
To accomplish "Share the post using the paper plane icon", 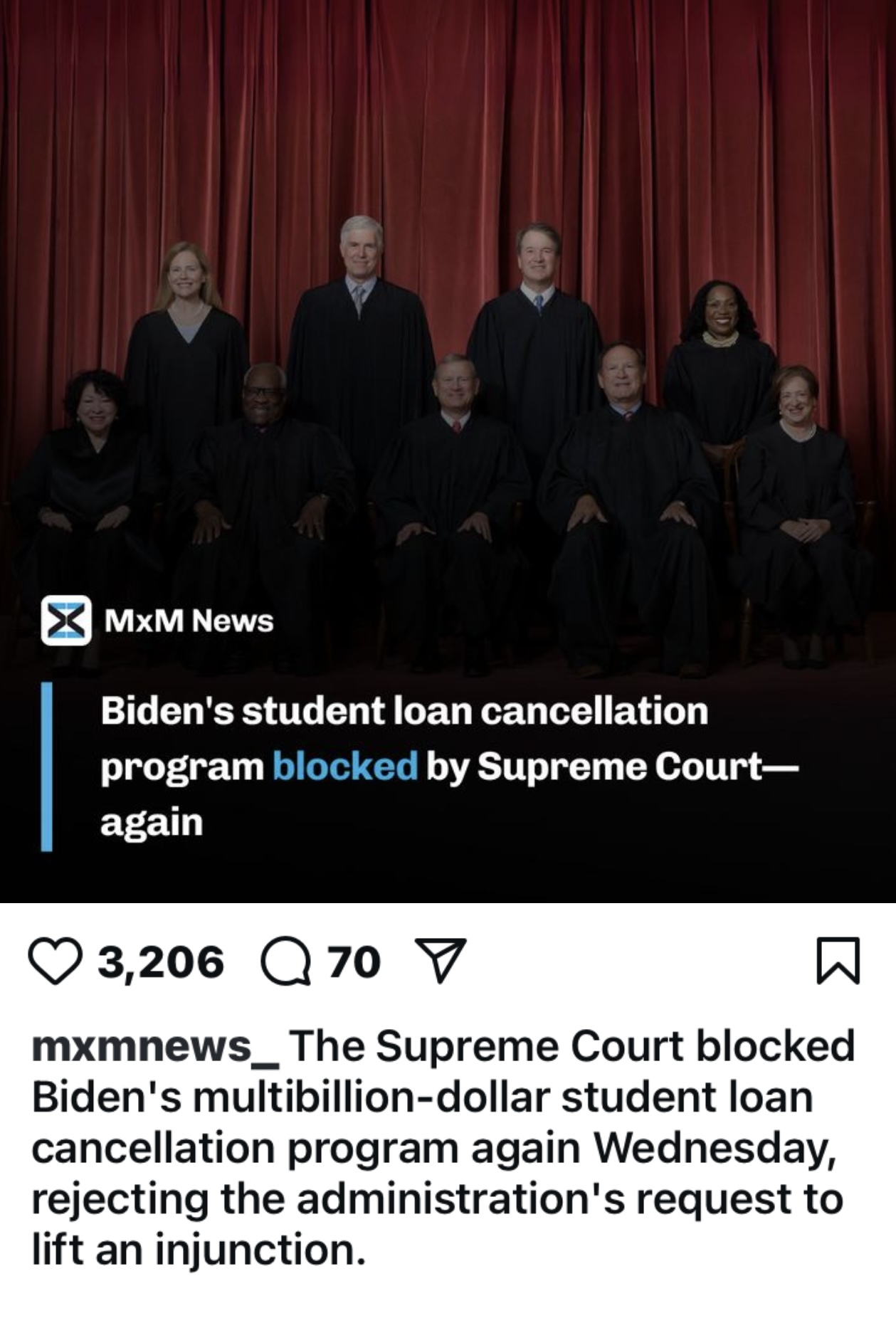I will coord(440,961).
